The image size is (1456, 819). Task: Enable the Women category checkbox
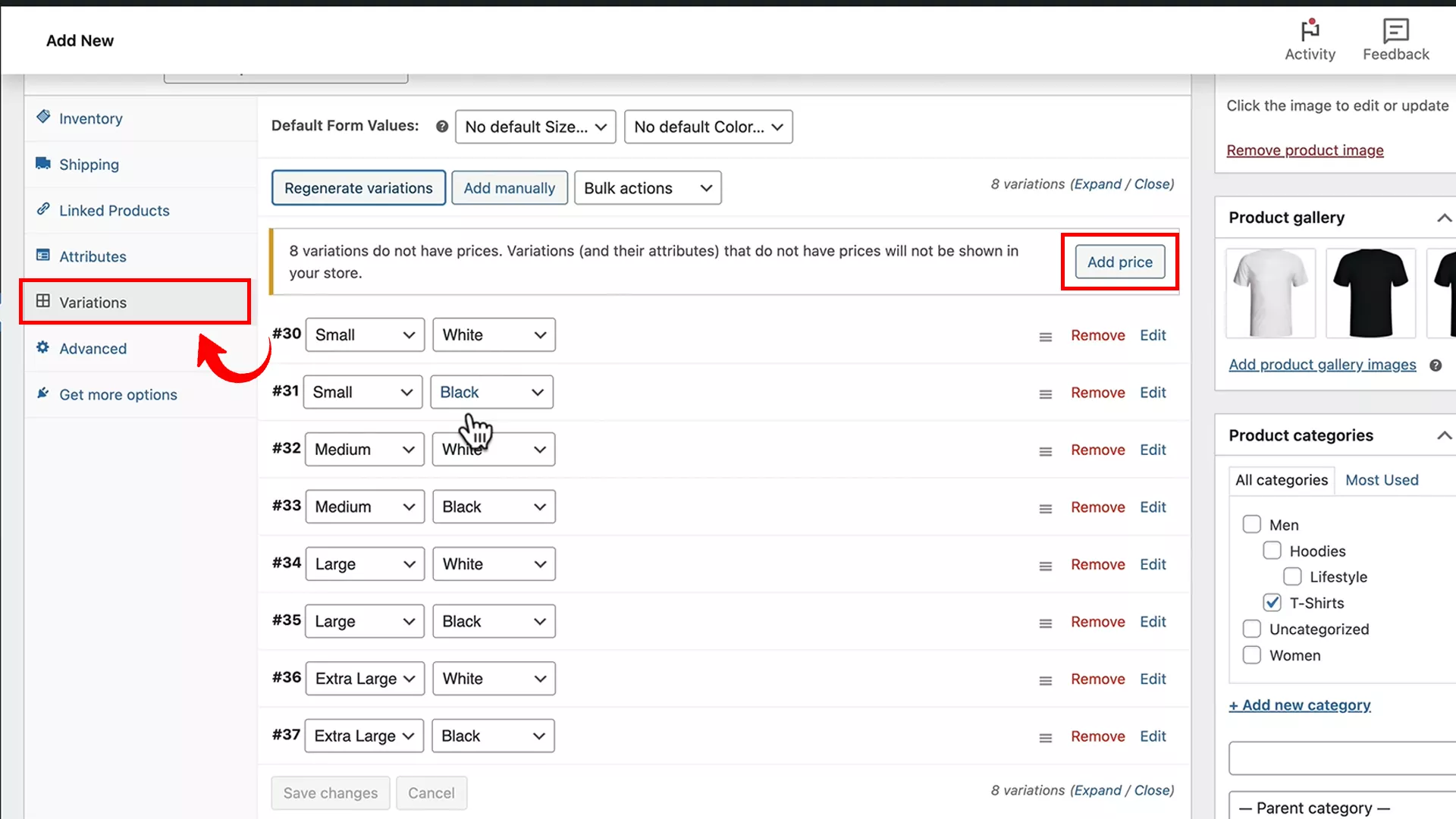tap(1251, 654)
